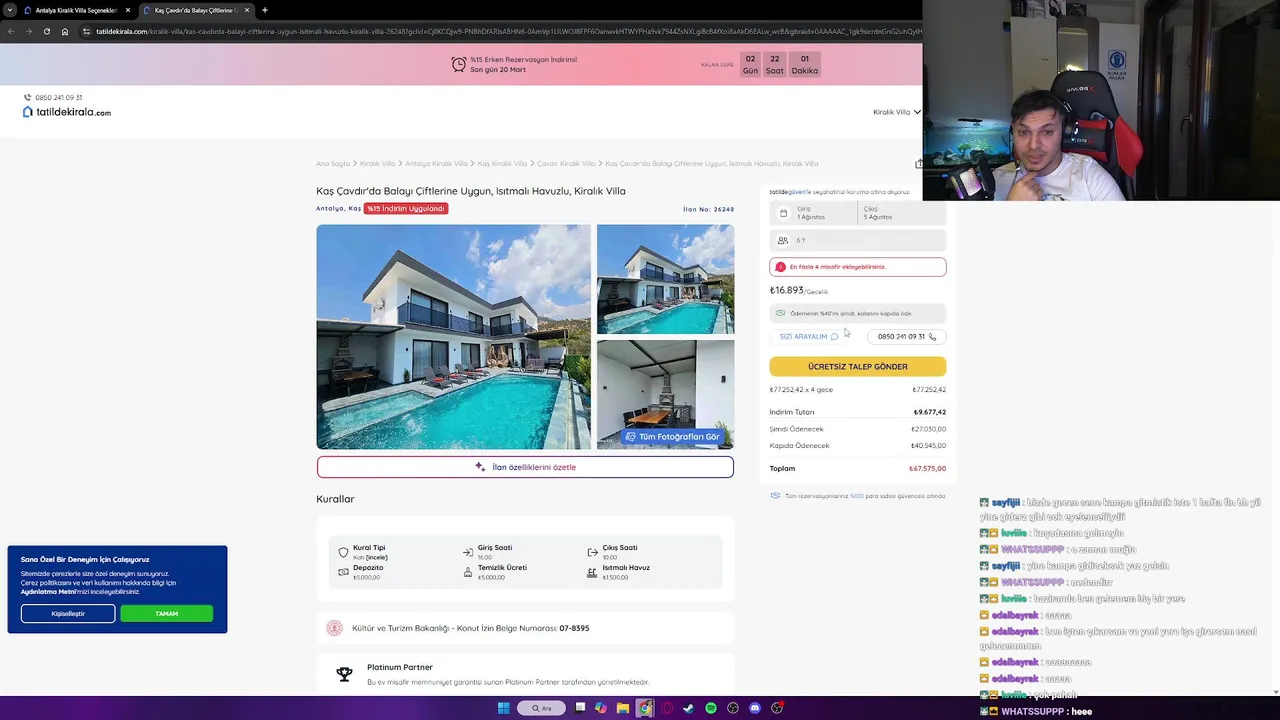1280x720 pixels.
Task: Open Task View from the taskbar
Action: coord(579,708)
